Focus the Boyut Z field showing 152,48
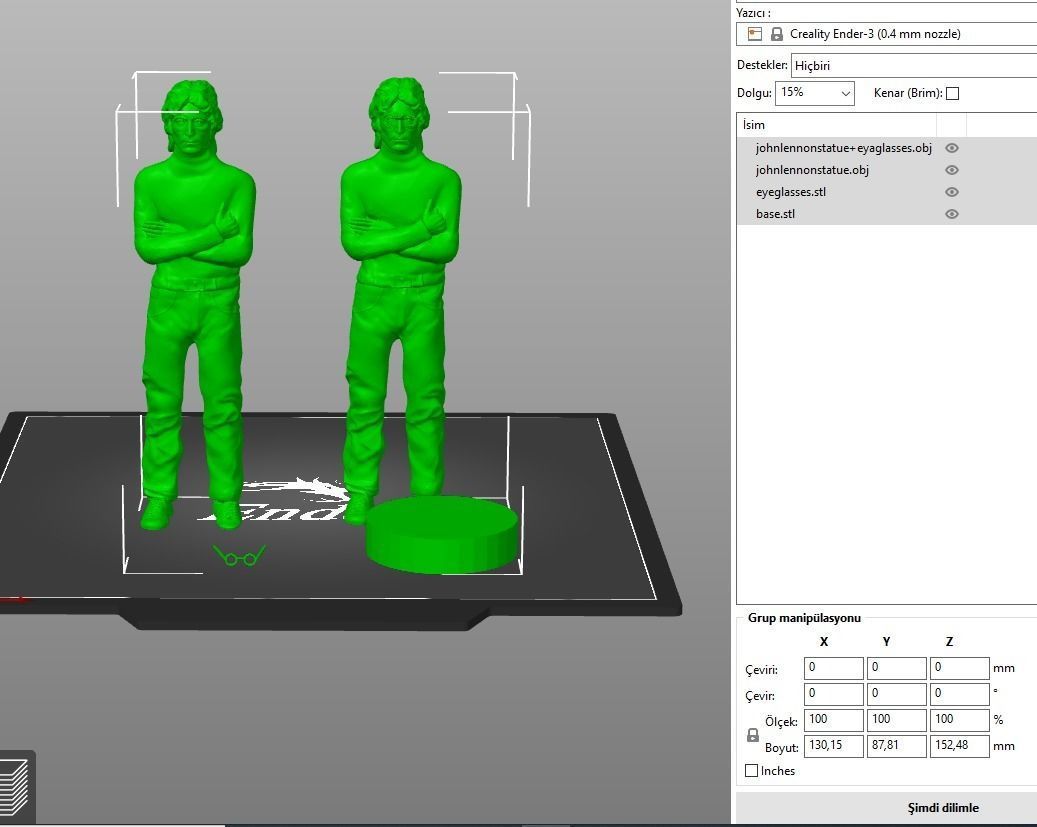 click(959, 746)
